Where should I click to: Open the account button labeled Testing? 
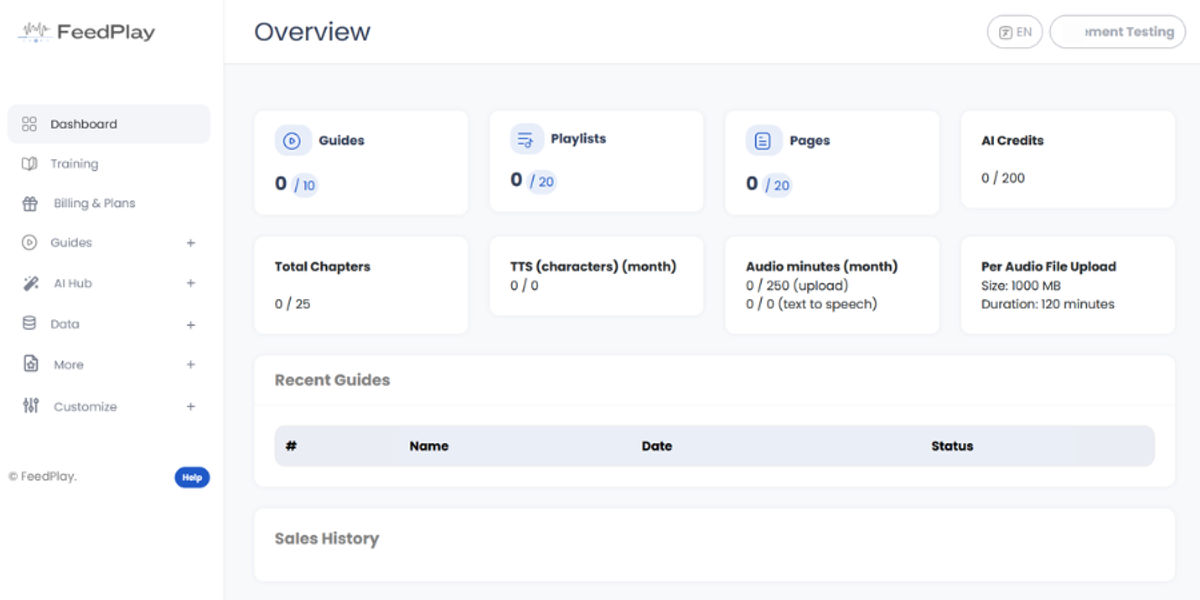pyautogui.click(x=1118, y=32)
